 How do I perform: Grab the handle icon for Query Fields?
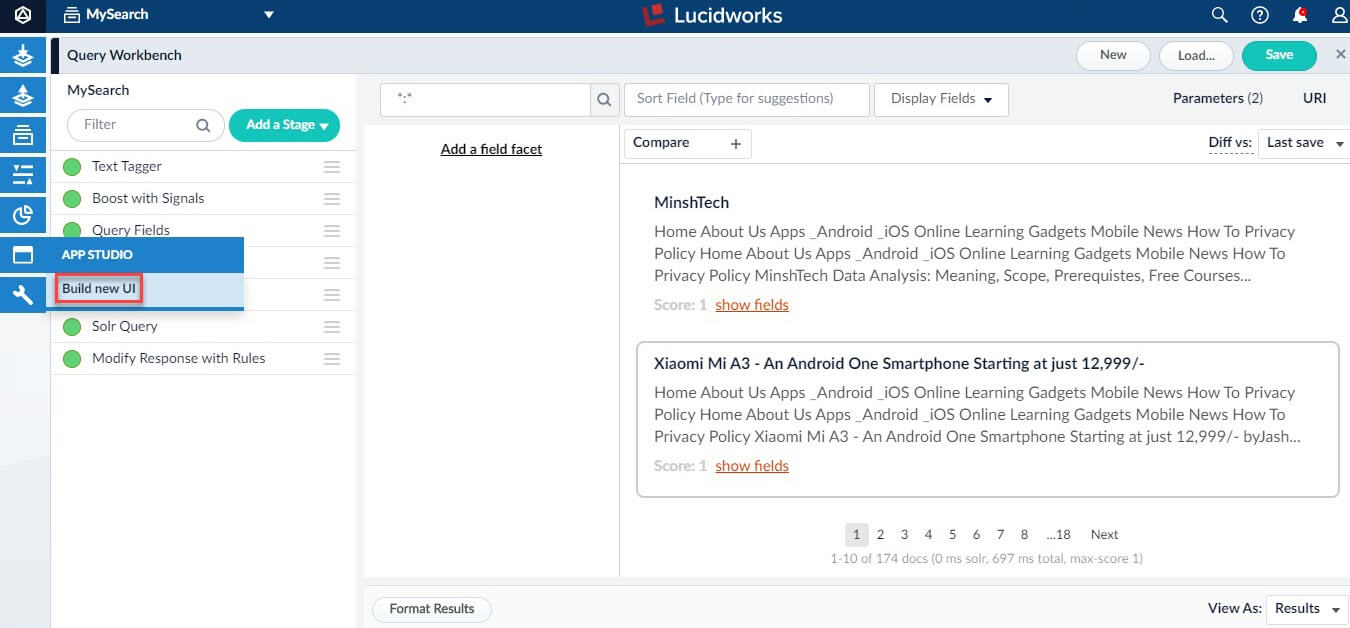pyautogui.click(x=332, y=231)
